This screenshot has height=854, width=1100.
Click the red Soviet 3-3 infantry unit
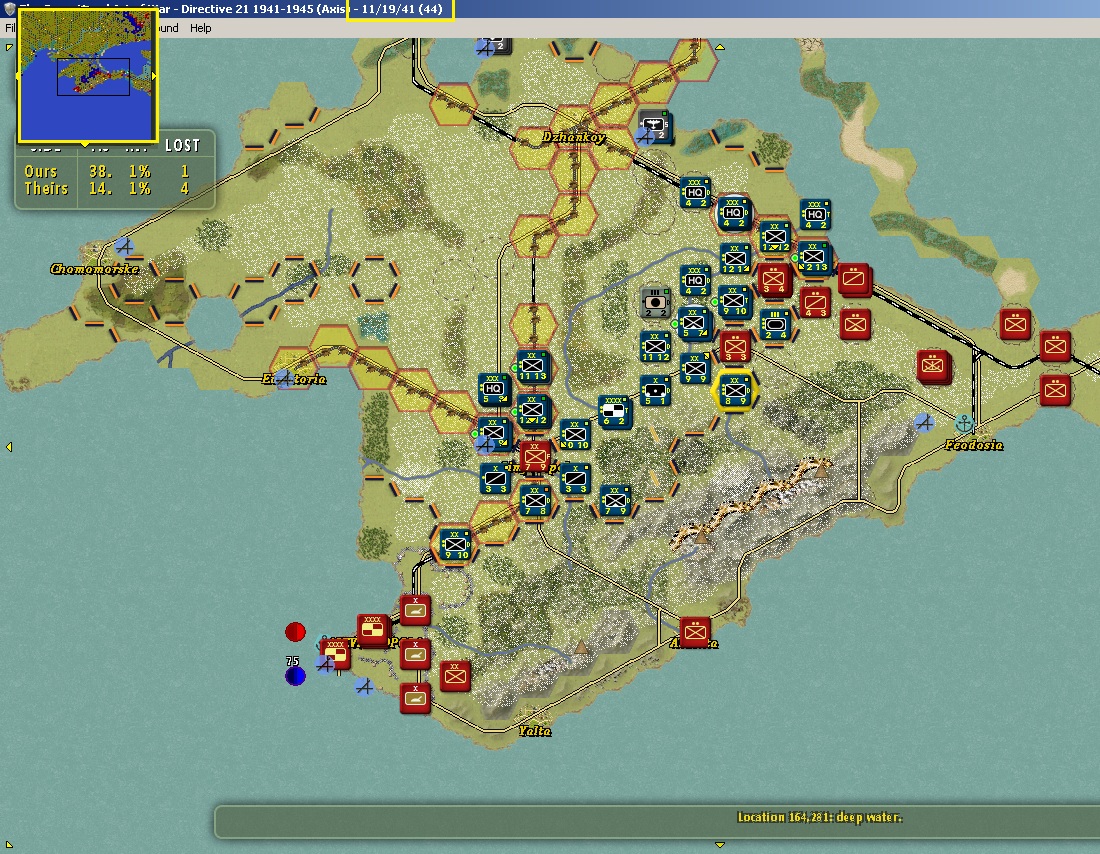pos(735,347)
